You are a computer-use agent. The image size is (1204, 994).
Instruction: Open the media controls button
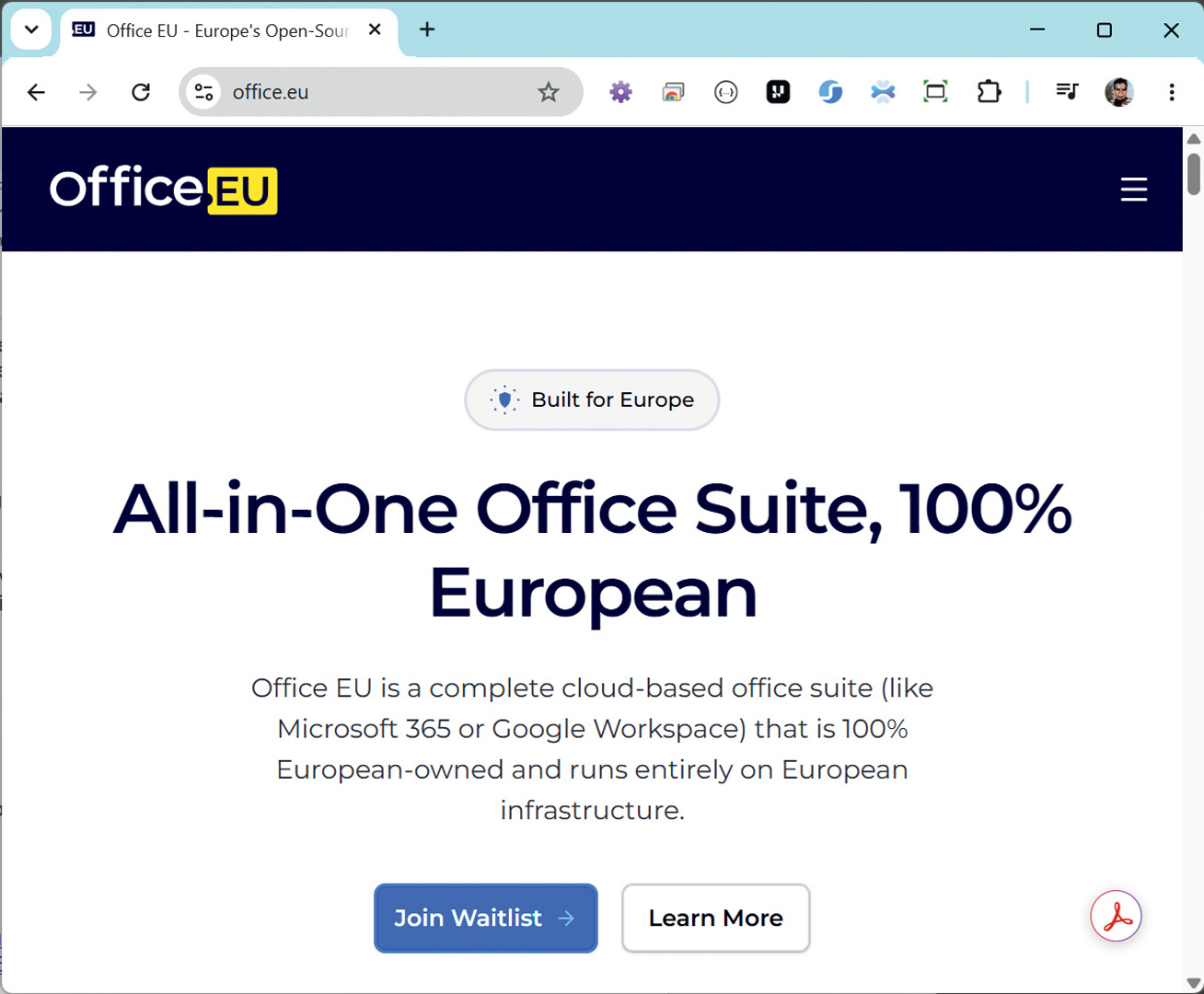click(1067, 92)
